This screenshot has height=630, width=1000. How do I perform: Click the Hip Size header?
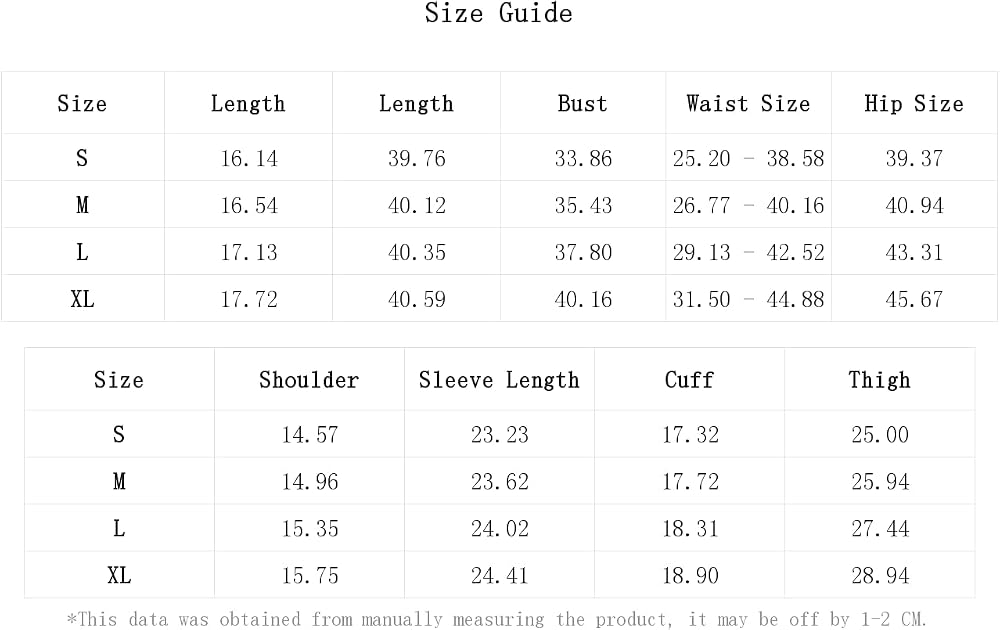click(x=914, y=103)
